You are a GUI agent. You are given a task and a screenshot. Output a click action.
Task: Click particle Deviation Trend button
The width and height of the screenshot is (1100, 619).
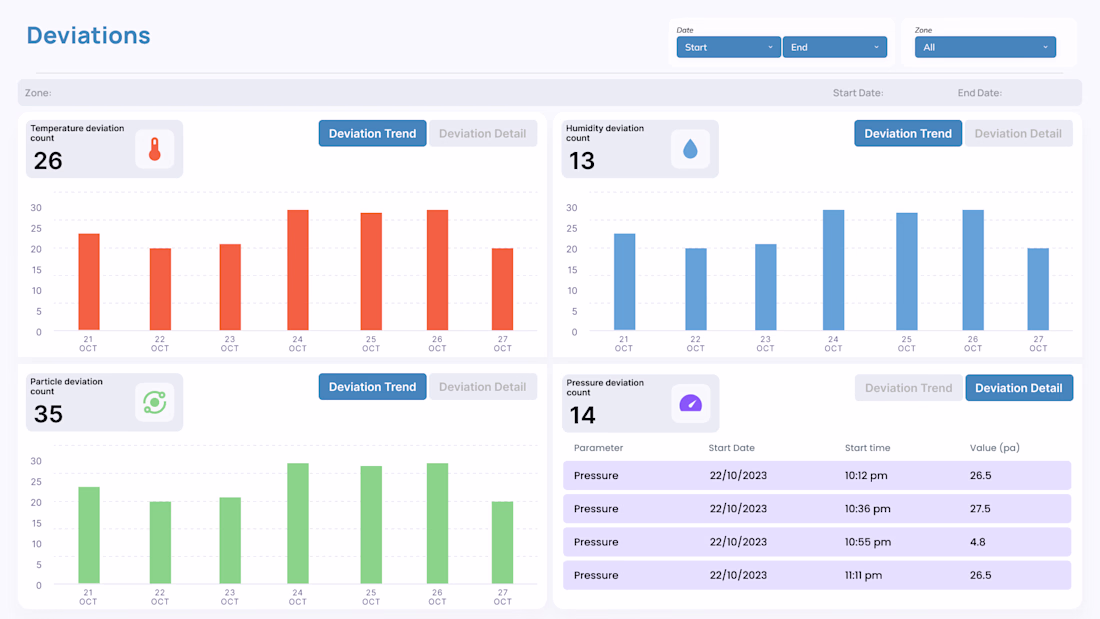[x=373, y=387]
